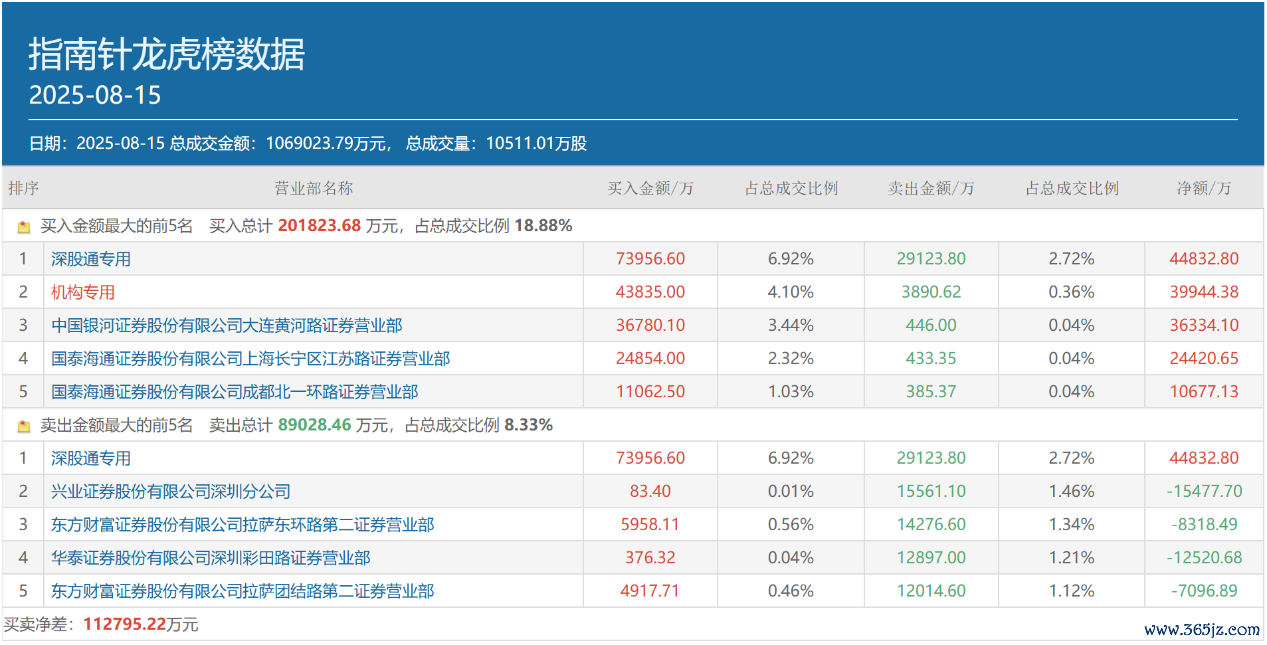
Task: Click the 营业部名称 column header
Action: 314,188
